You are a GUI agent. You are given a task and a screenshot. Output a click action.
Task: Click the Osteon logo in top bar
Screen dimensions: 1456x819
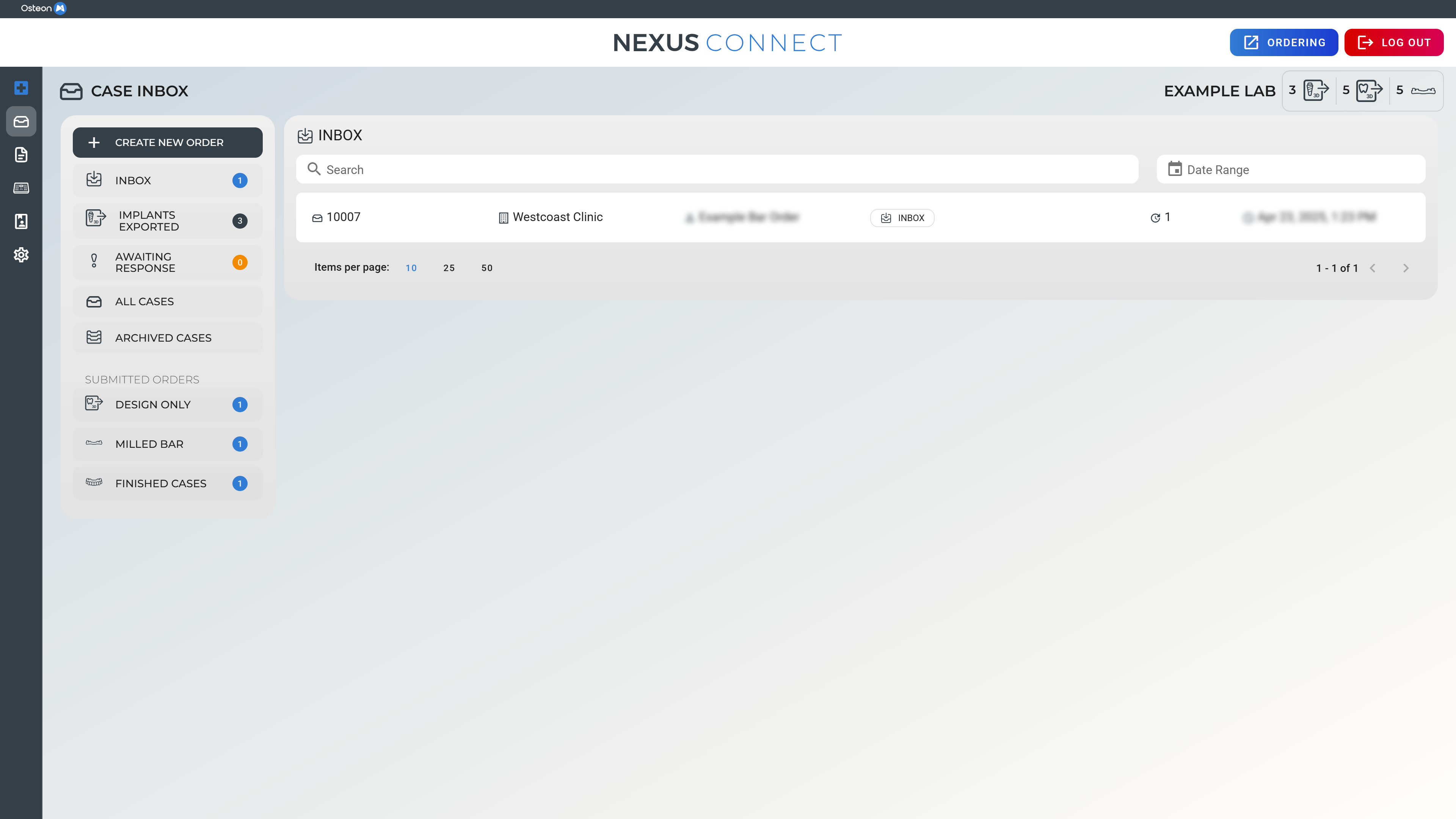(x=44, y=8)
